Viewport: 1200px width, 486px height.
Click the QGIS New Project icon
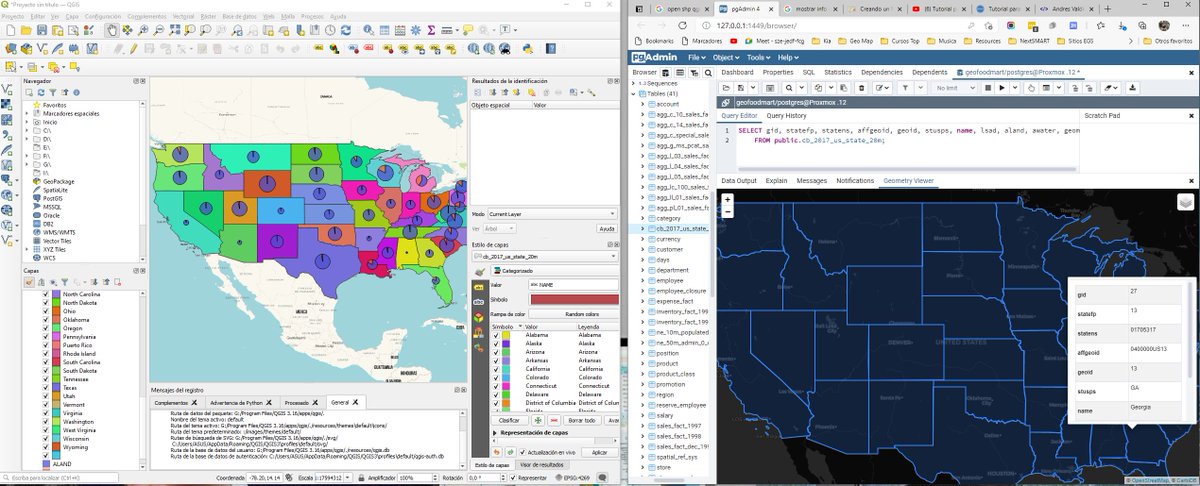tap(11, 29)
